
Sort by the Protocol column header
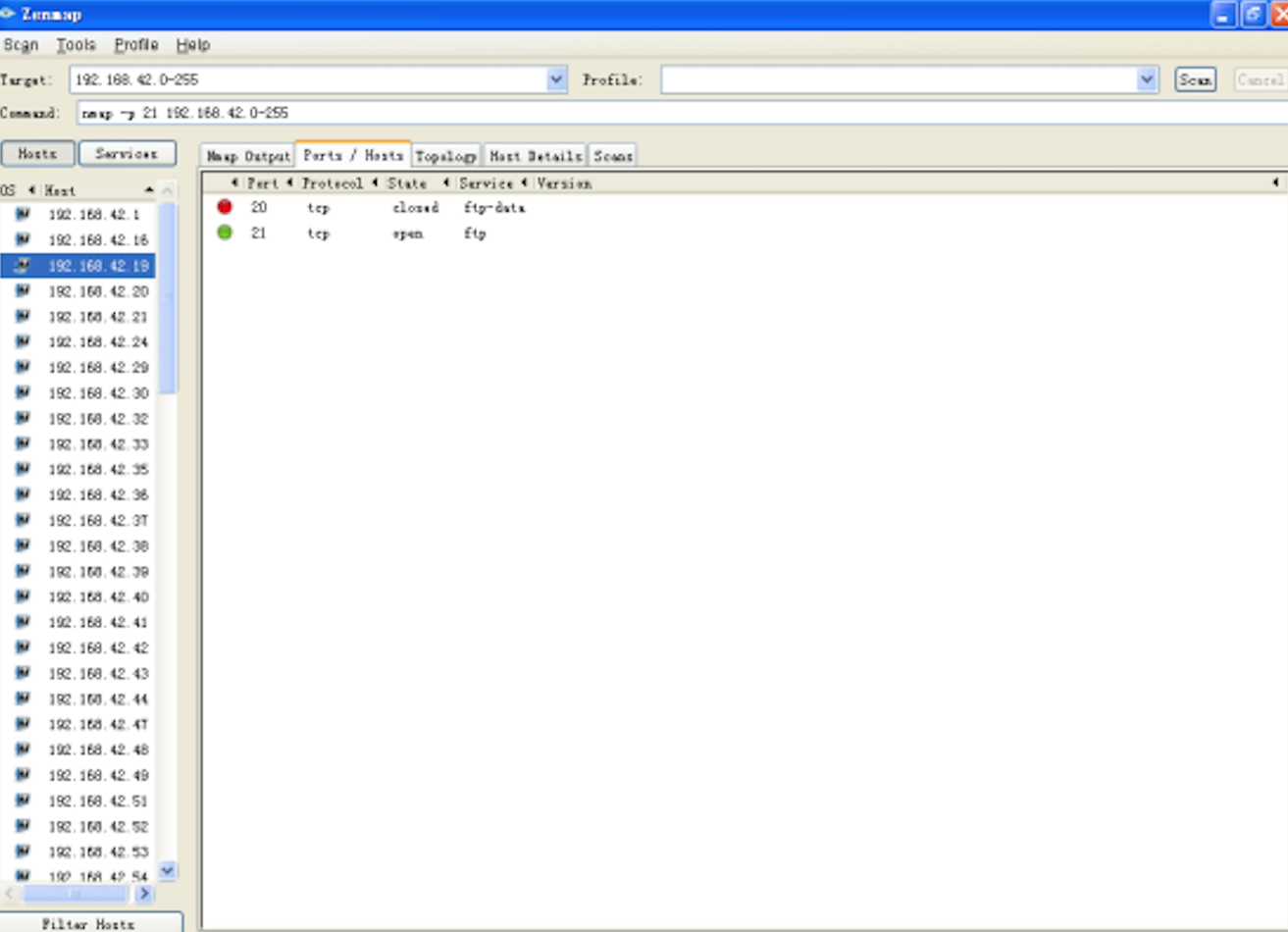click(x=332, y=183)
